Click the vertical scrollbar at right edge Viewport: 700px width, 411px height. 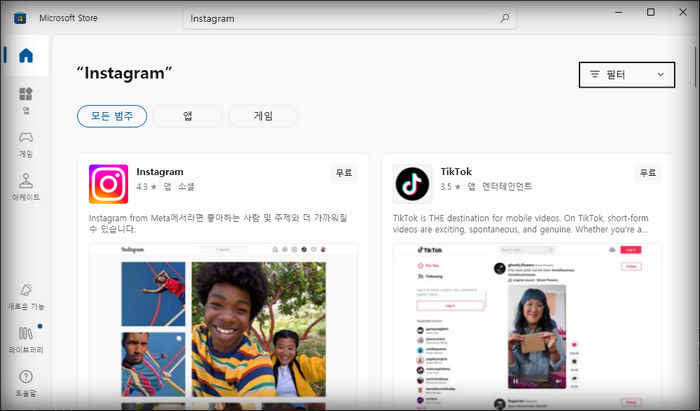point(696,67)
